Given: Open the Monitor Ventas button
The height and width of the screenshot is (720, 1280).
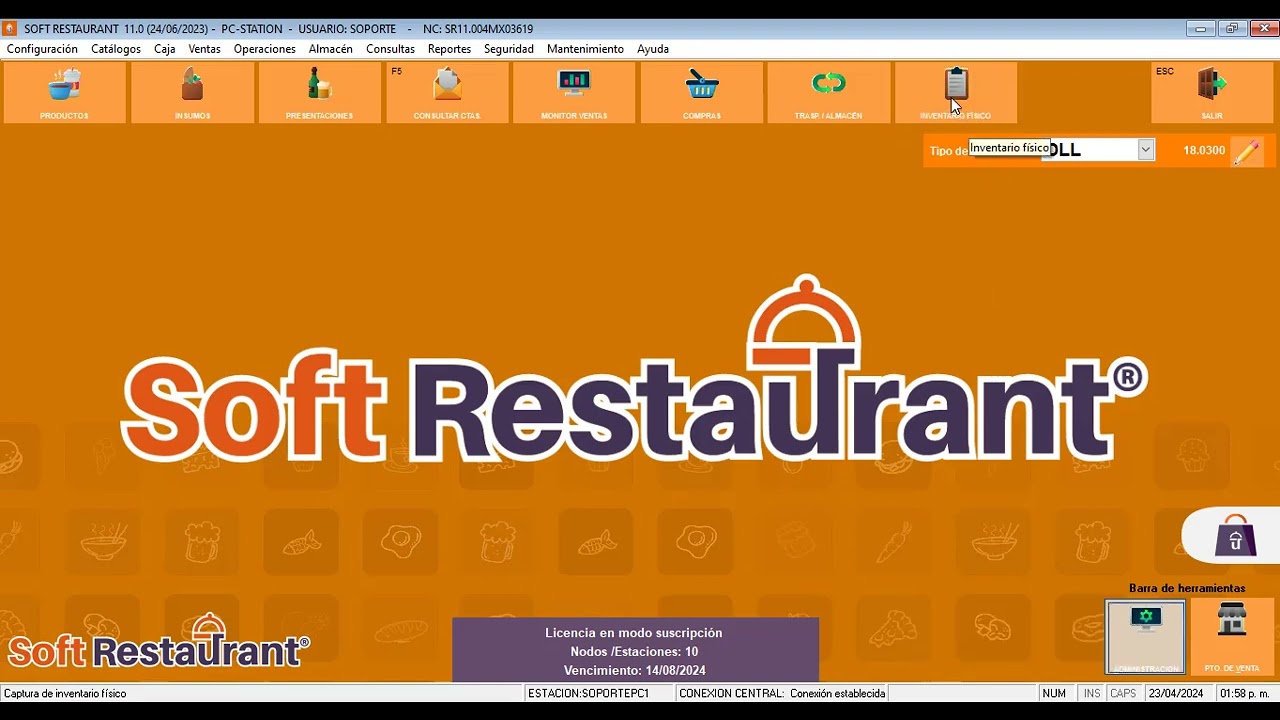Looking at the screenshot, I should coord(574,93).
